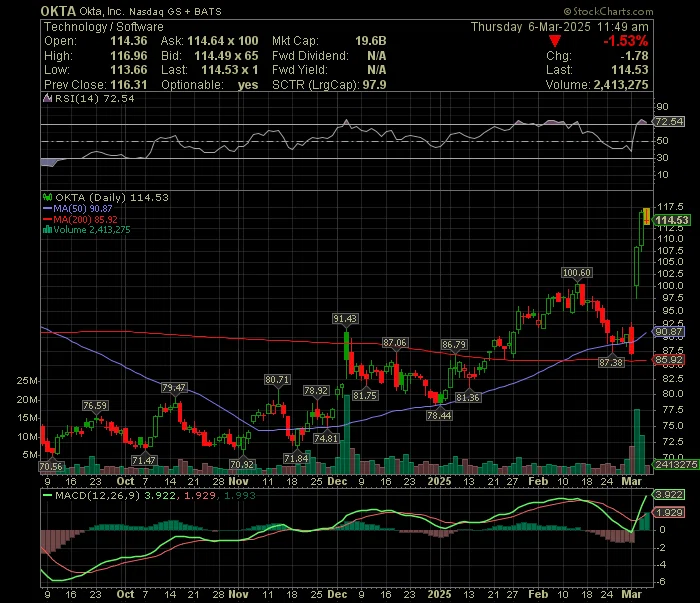The height and width of the screenshot is (603, 700).
Task: Click the OKTA (Daily) candlestick legend icon
Action: pos(47,197)
